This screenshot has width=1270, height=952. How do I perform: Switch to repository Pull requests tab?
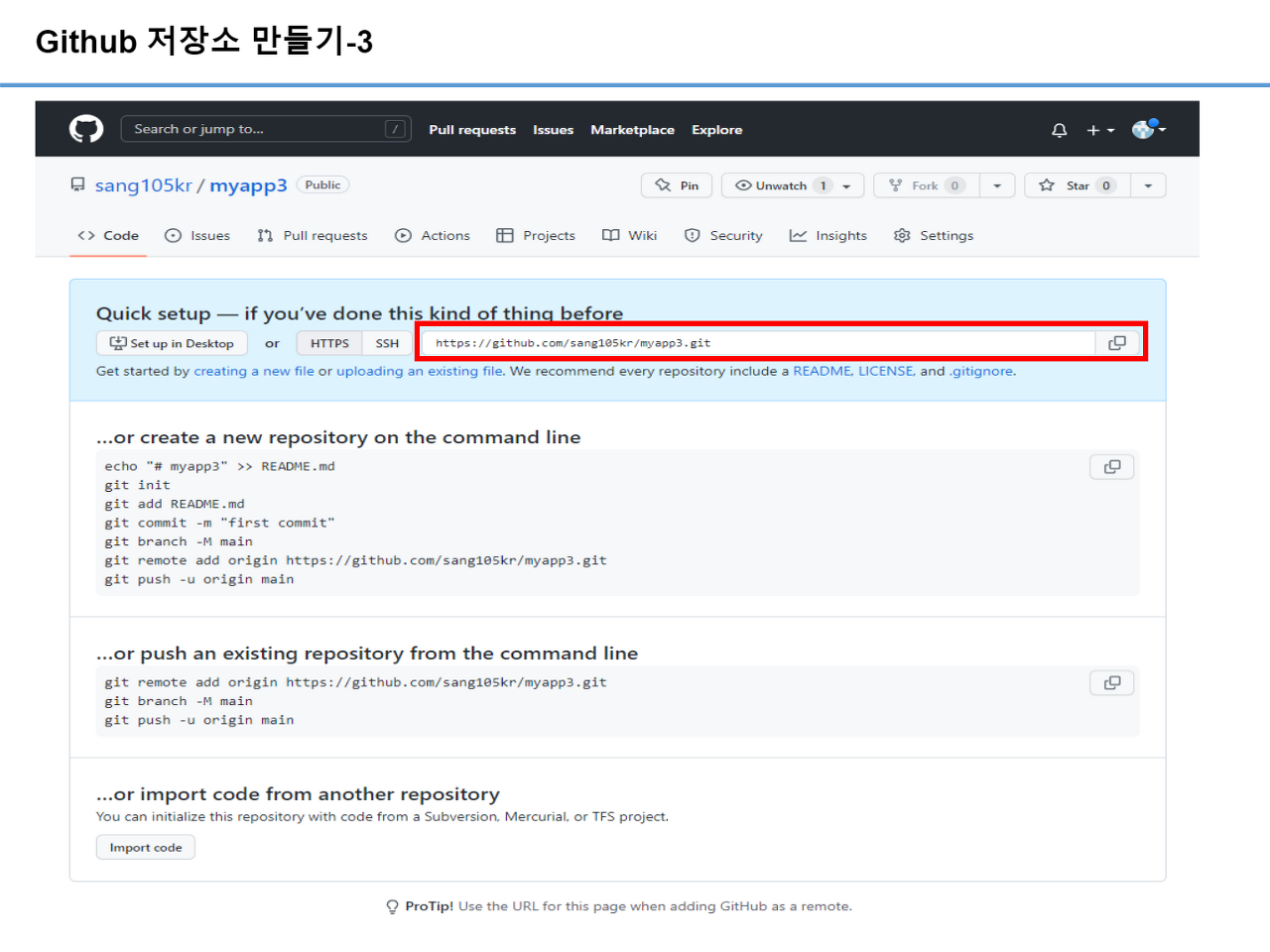pos(313,235)
